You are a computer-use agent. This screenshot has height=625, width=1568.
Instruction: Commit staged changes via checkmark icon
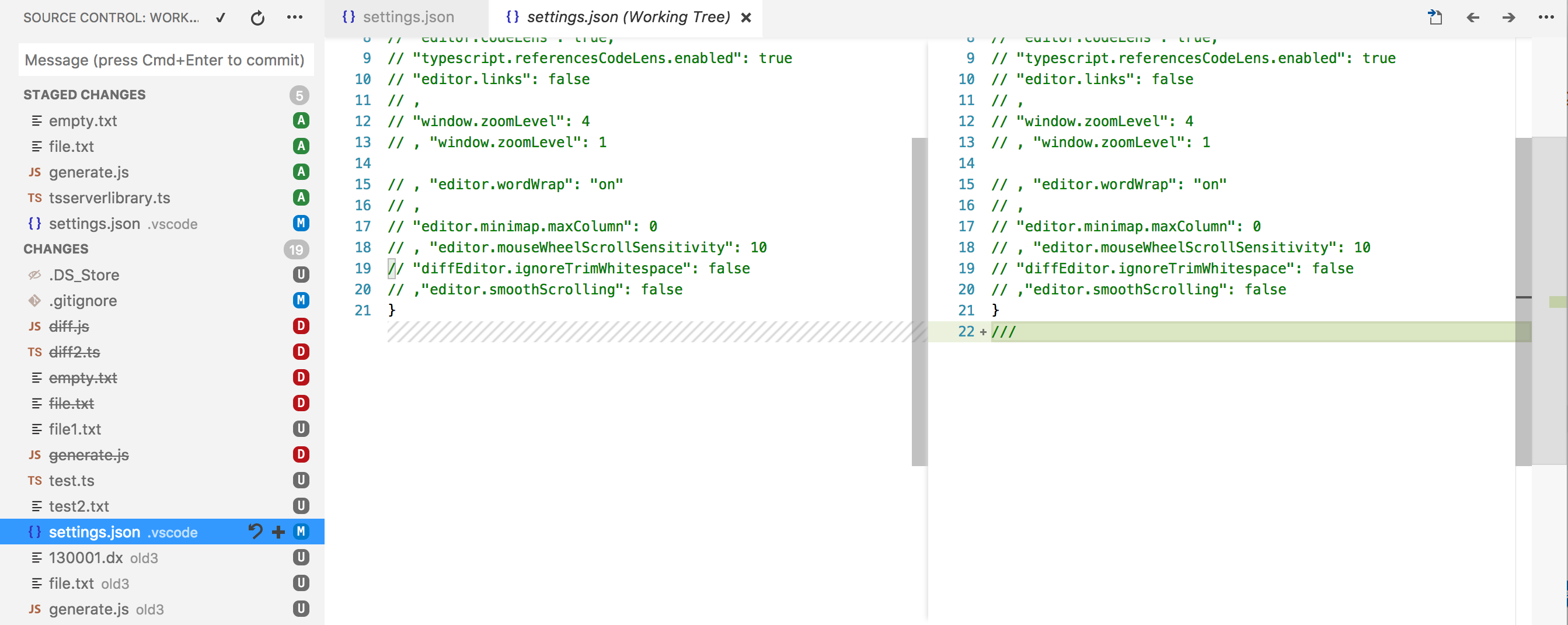(x=220, y=18)
